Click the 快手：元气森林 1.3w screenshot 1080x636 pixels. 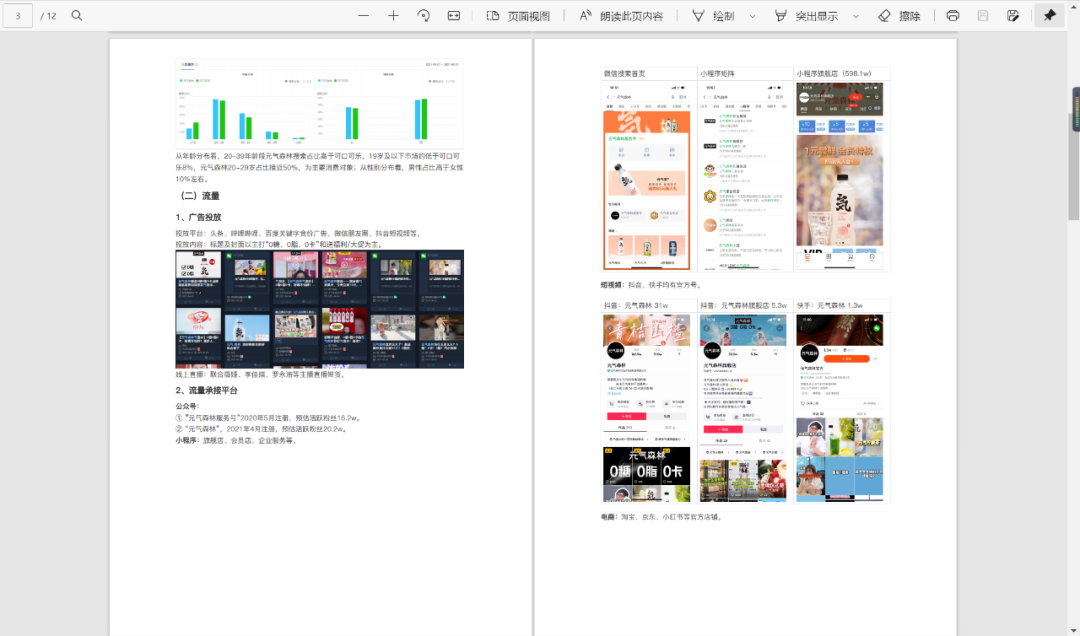click(x=840, y=407)
